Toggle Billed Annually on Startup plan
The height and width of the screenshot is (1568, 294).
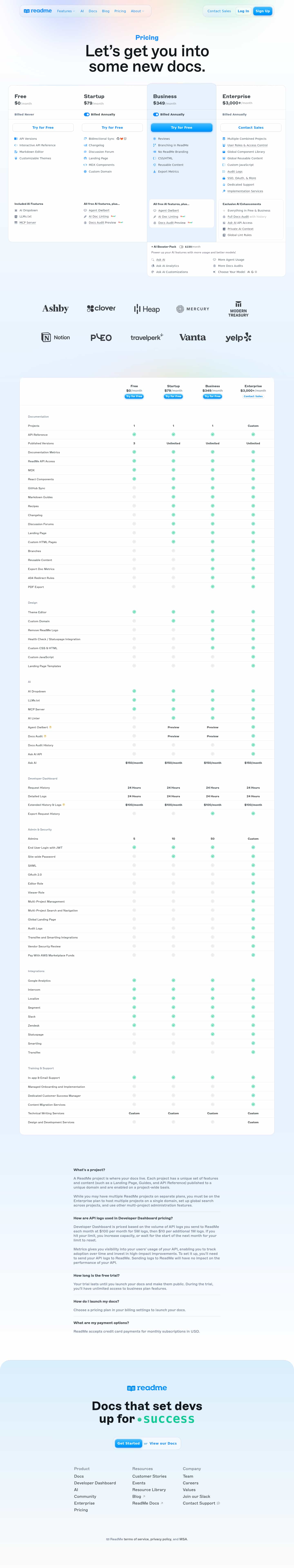coord(86,114)
